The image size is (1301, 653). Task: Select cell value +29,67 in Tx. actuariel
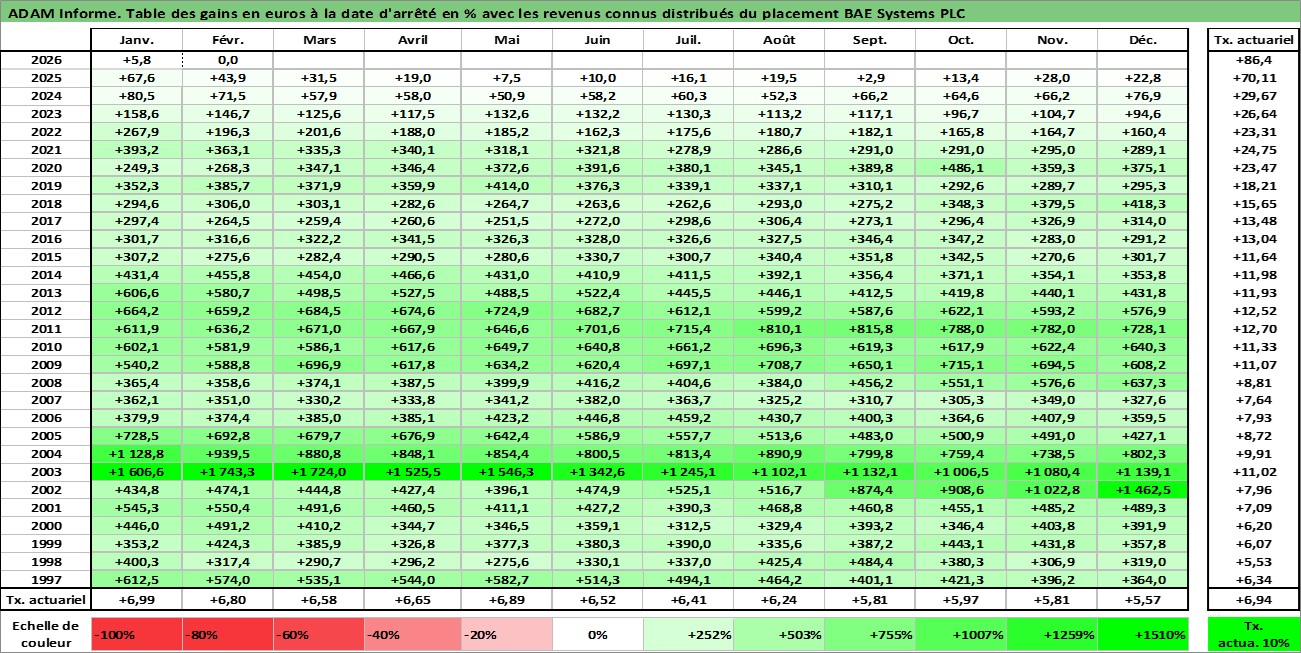tap(1253, 96)
